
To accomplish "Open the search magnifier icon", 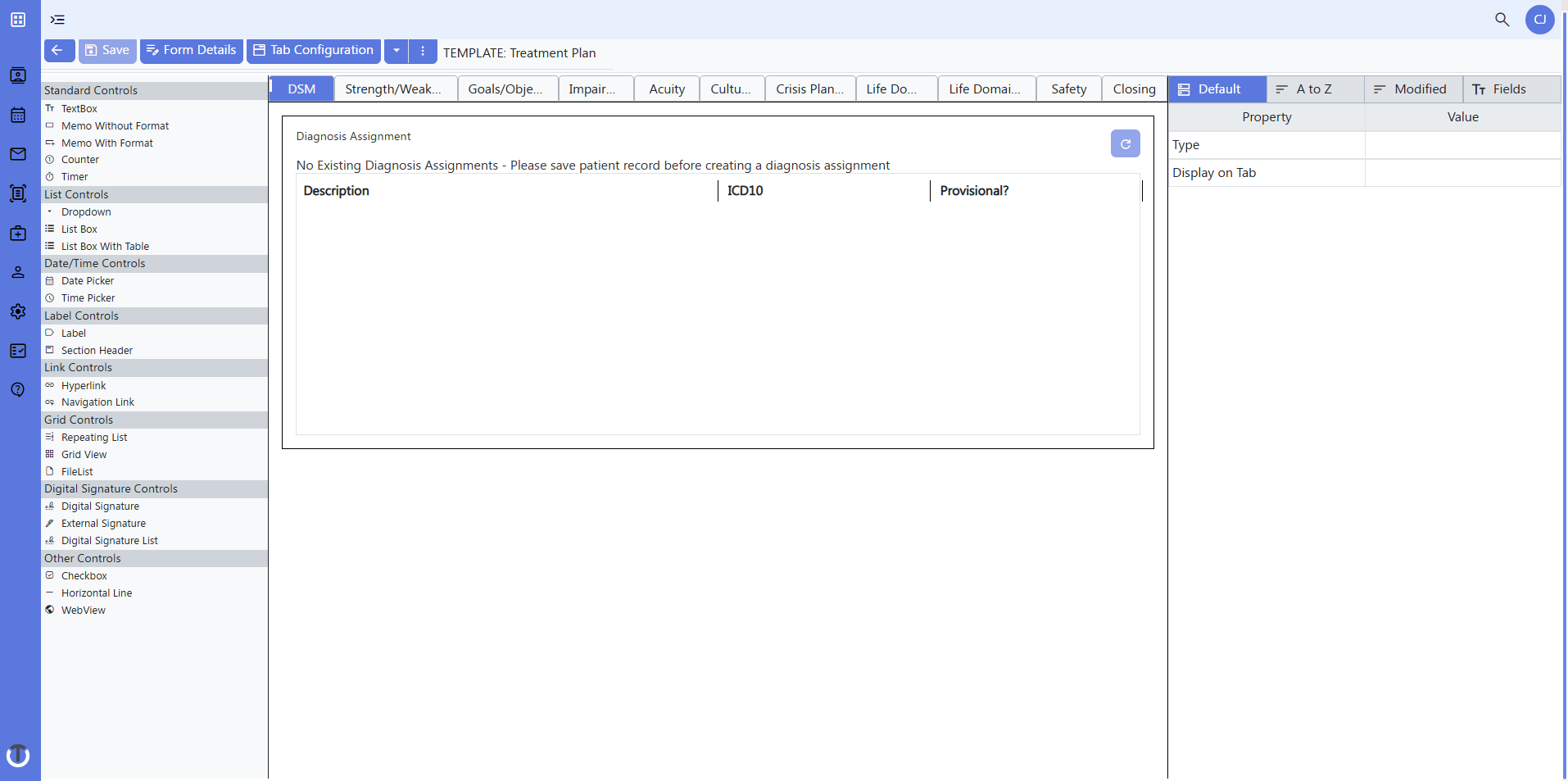I will click(x=1502, y=19).
